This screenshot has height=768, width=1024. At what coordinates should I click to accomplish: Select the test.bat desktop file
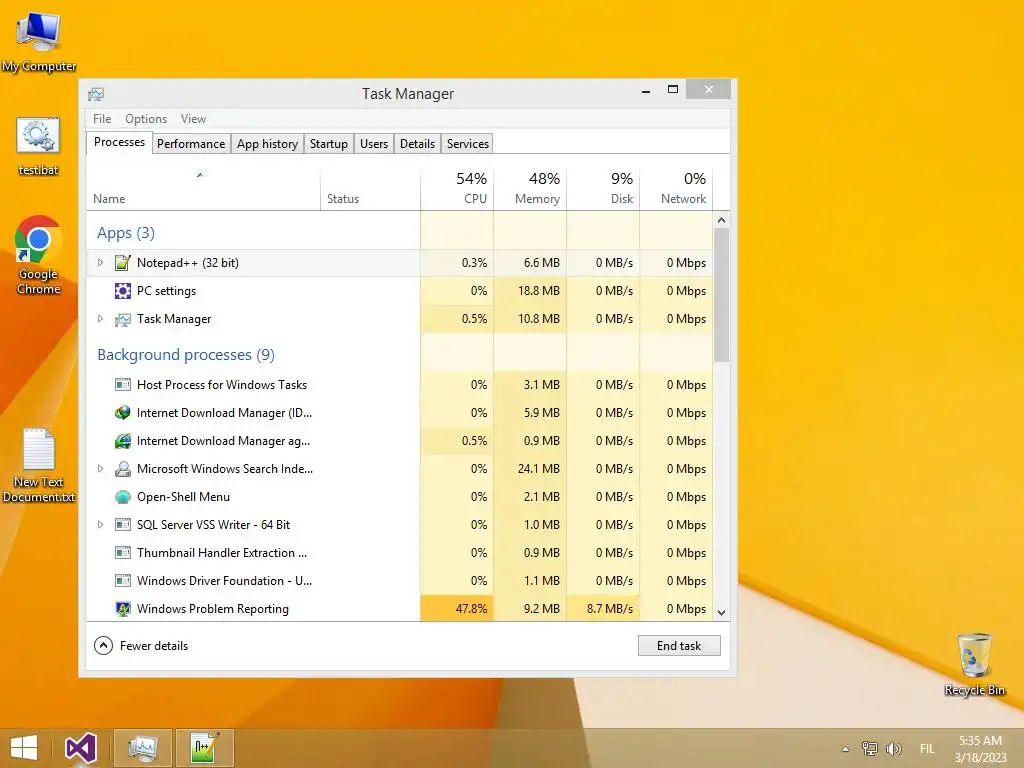[39, 146]
